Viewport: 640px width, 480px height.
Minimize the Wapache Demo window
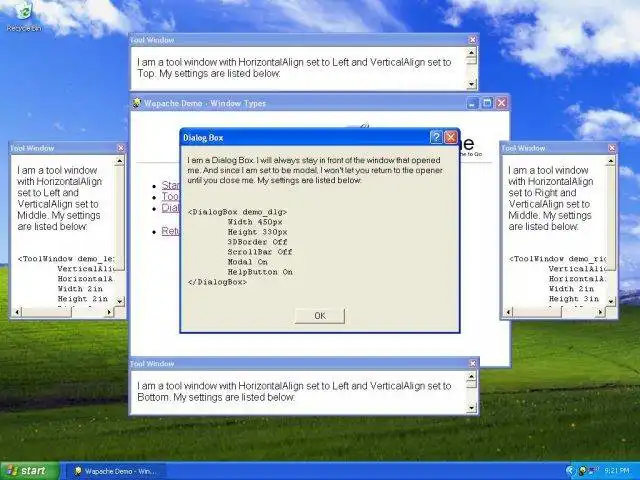coord(472,103)
